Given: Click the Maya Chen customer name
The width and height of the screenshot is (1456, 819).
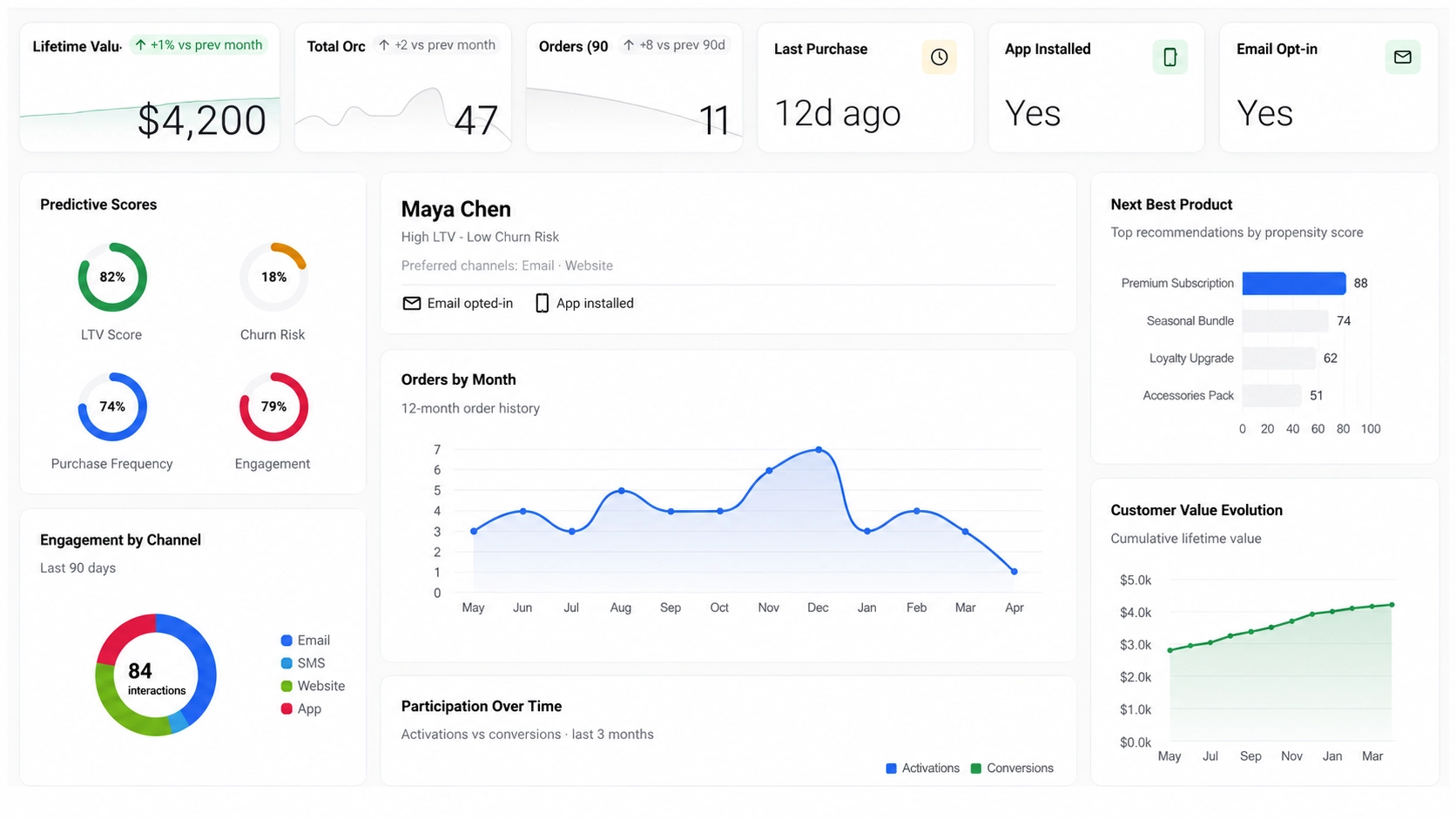Looking at the screenshot, I should [455, 209].
